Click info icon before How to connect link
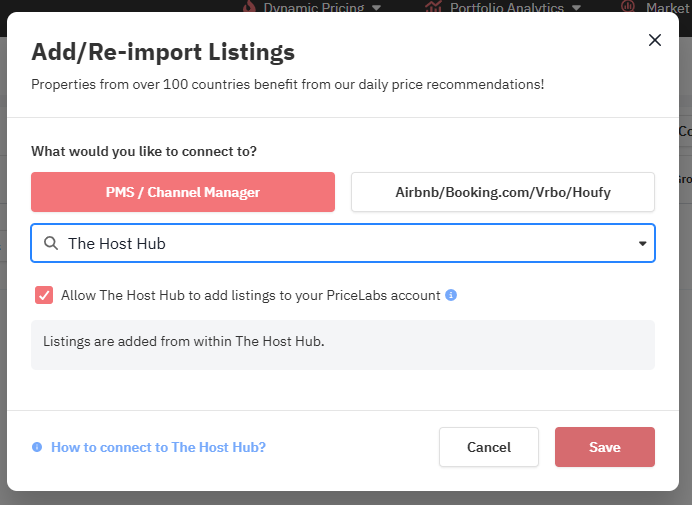692x505 pixels. [x=37, y=447]
